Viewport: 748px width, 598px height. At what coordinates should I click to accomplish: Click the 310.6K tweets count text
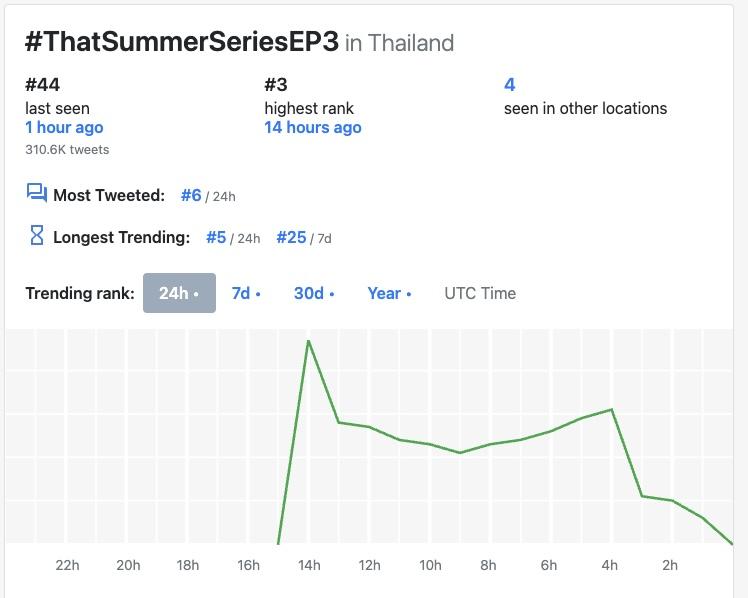click(67, 150)
